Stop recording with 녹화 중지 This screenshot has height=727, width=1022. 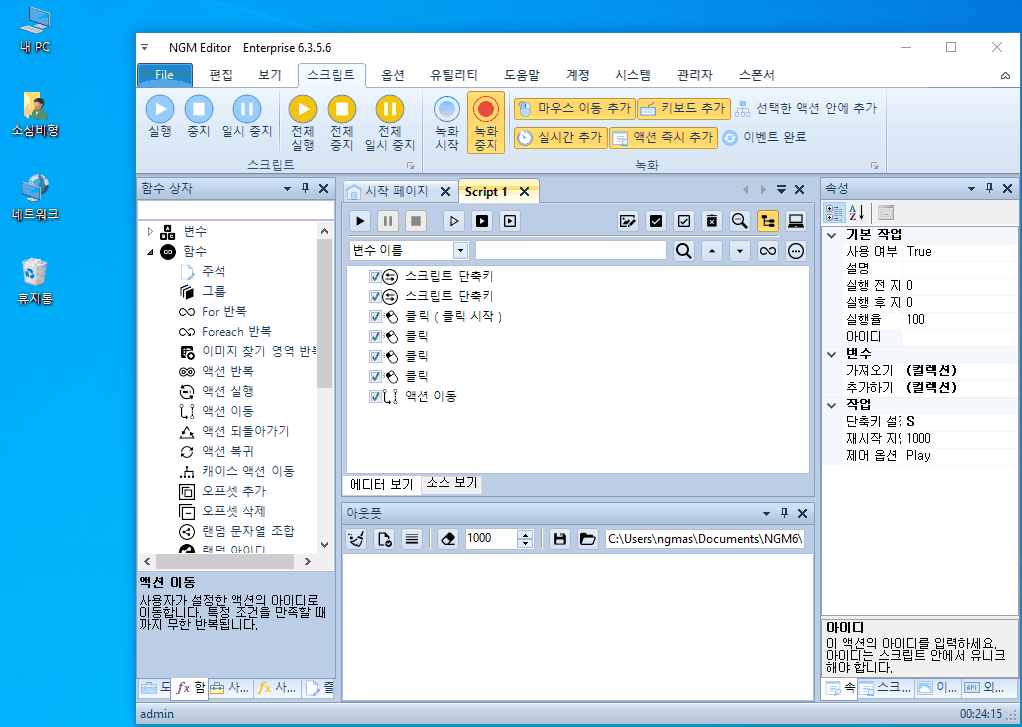[x=486, y=123]
